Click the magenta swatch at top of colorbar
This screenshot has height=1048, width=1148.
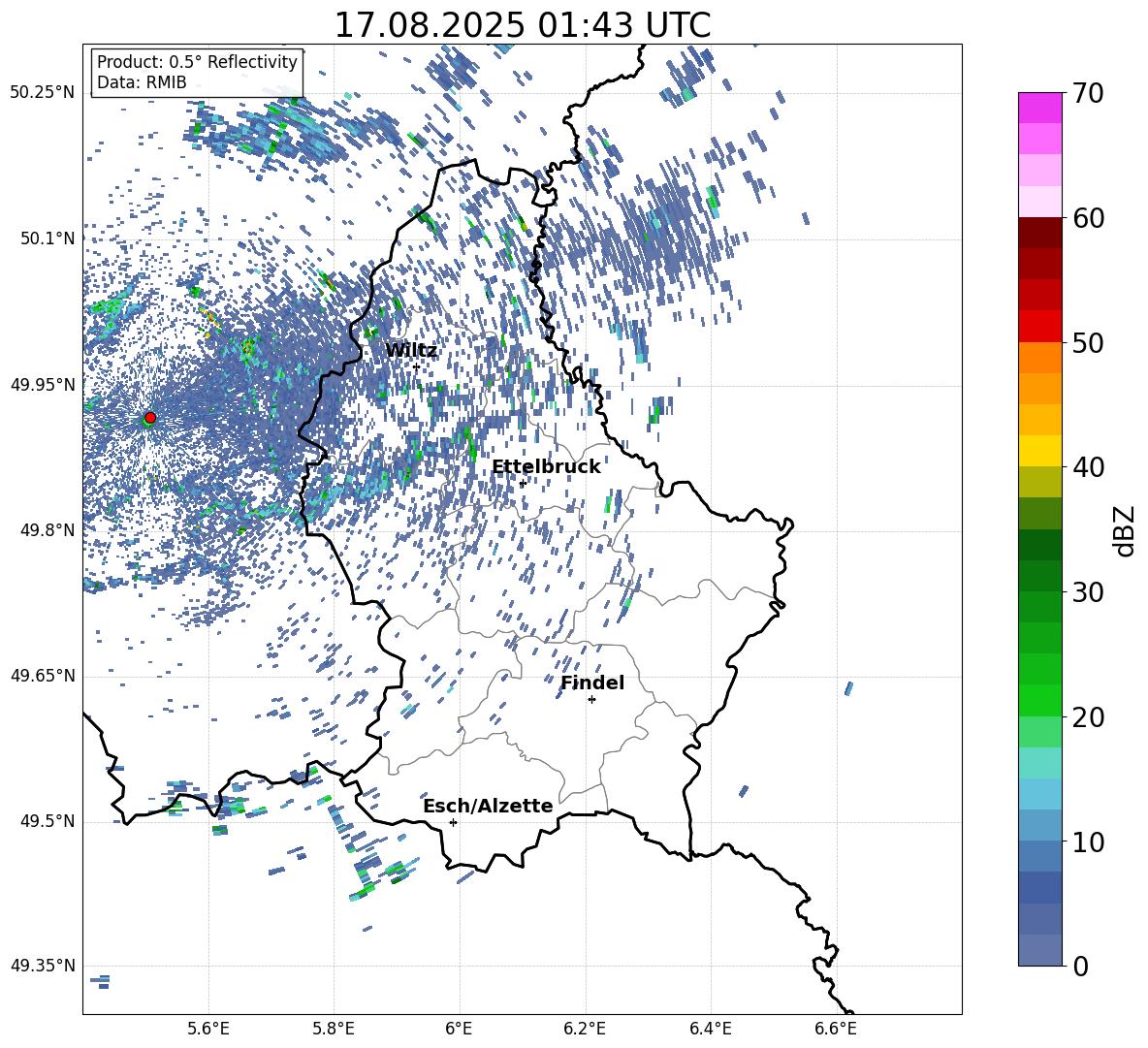tap(1039, 108)
